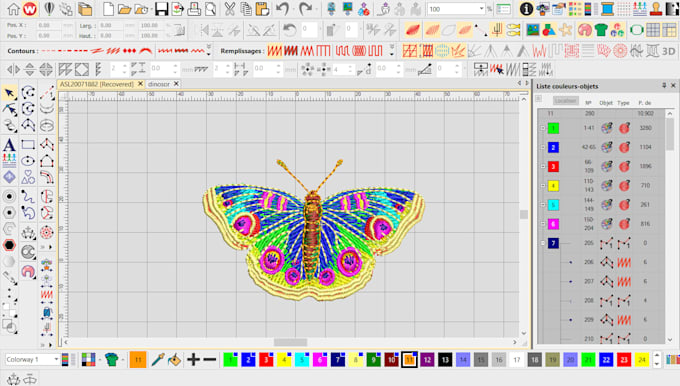Expand color 2 group in object list
The image size is (680, 386).
click(543, 147)
